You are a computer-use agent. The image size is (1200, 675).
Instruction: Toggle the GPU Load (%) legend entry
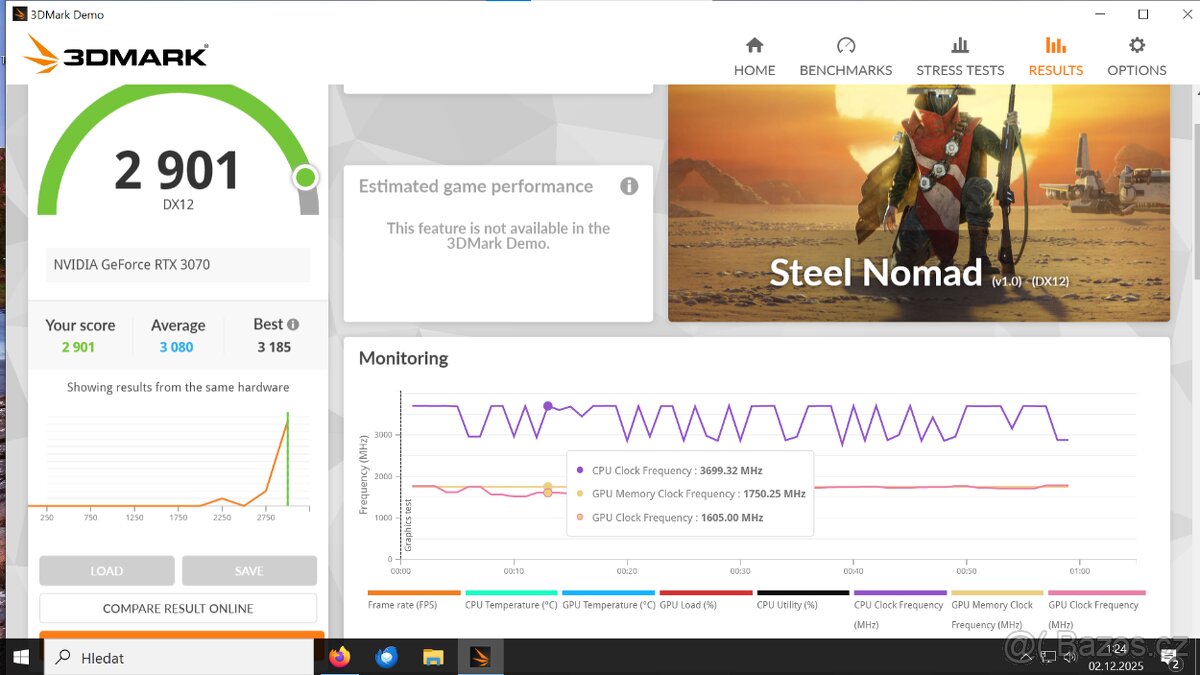pos(706,600)
